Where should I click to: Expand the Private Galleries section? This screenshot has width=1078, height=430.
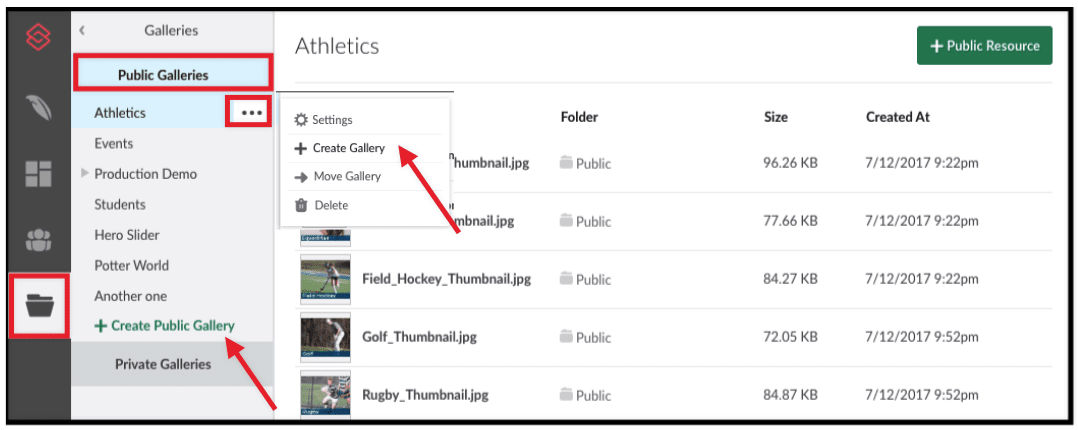click(x=163, y=364)
